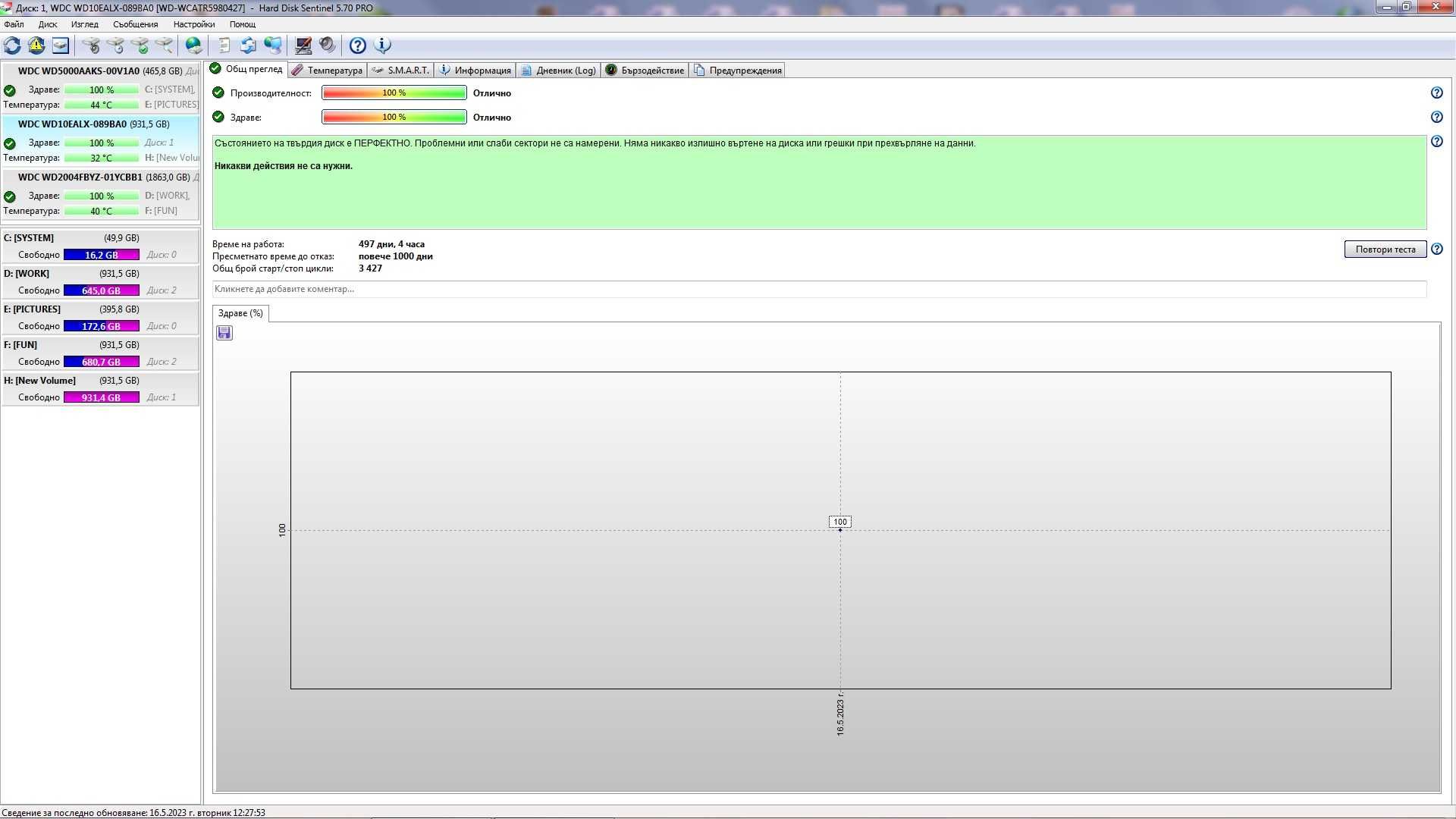Click the 645,0 GB free space bar

(102, 290)
